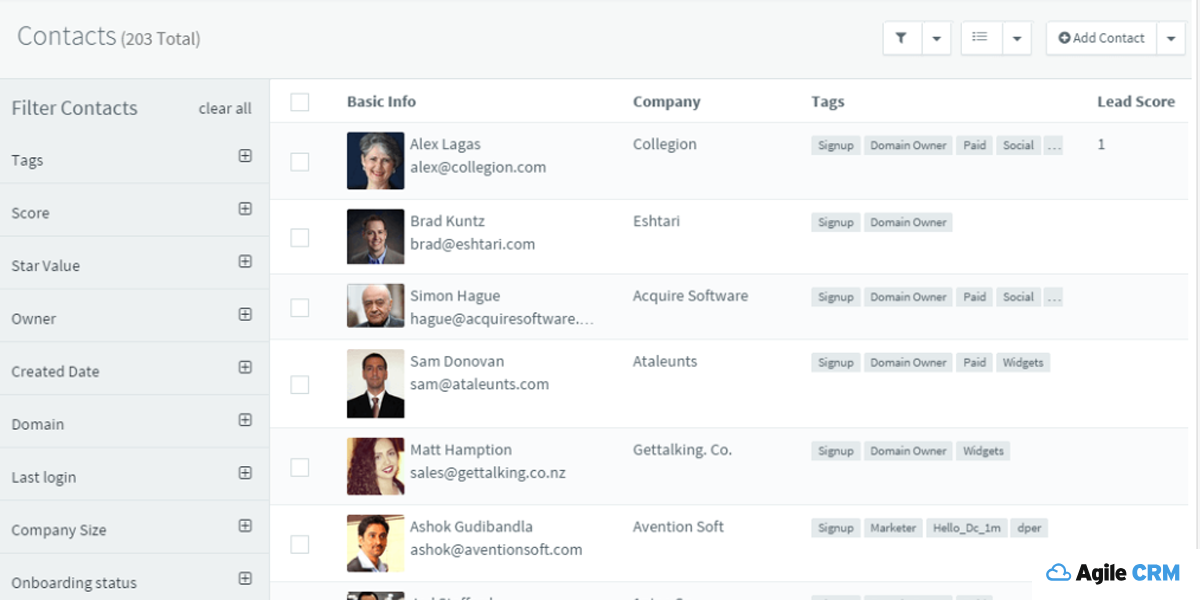
Task: Click the Widgets tag on Matt Hampton
Action: point(983,451)
